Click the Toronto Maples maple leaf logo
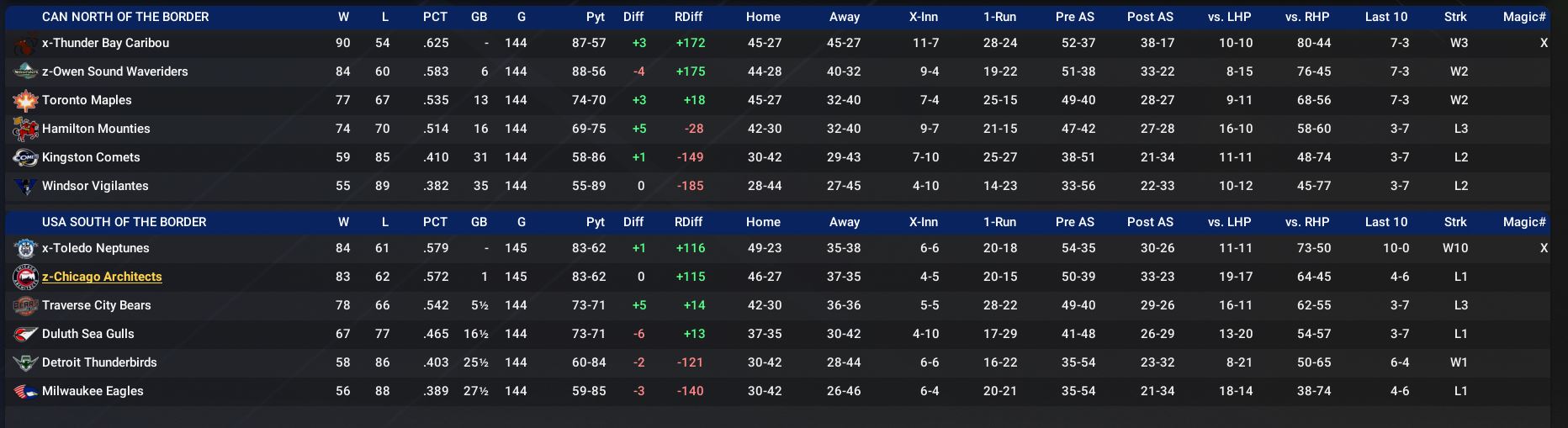The image size is (1568, 428). click(25, 101)
